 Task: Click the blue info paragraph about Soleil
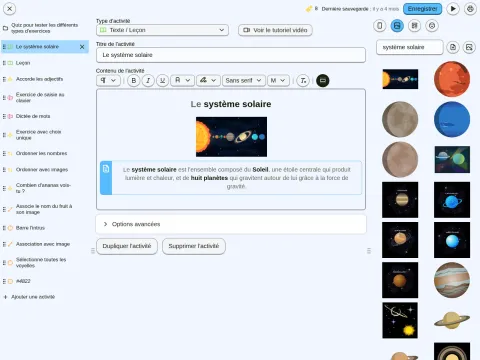coord(236,178)
